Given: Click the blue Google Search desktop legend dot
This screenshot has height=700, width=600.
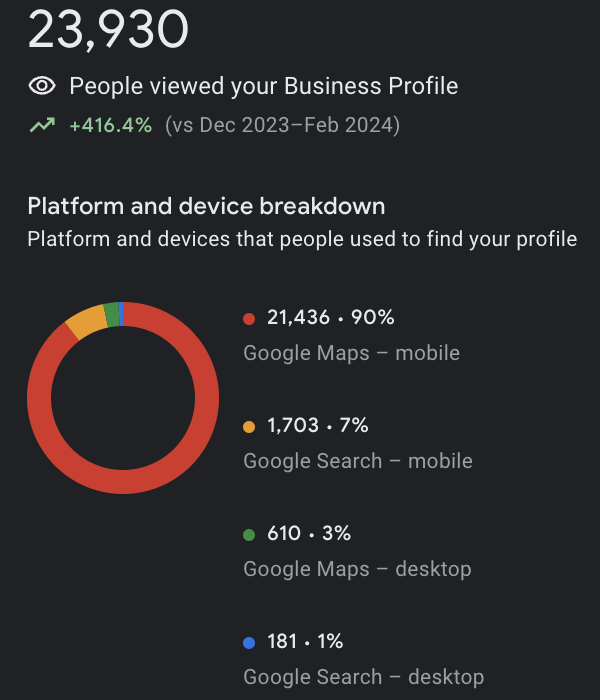Looking at the screenshot, I should click(x=249, y=643).
